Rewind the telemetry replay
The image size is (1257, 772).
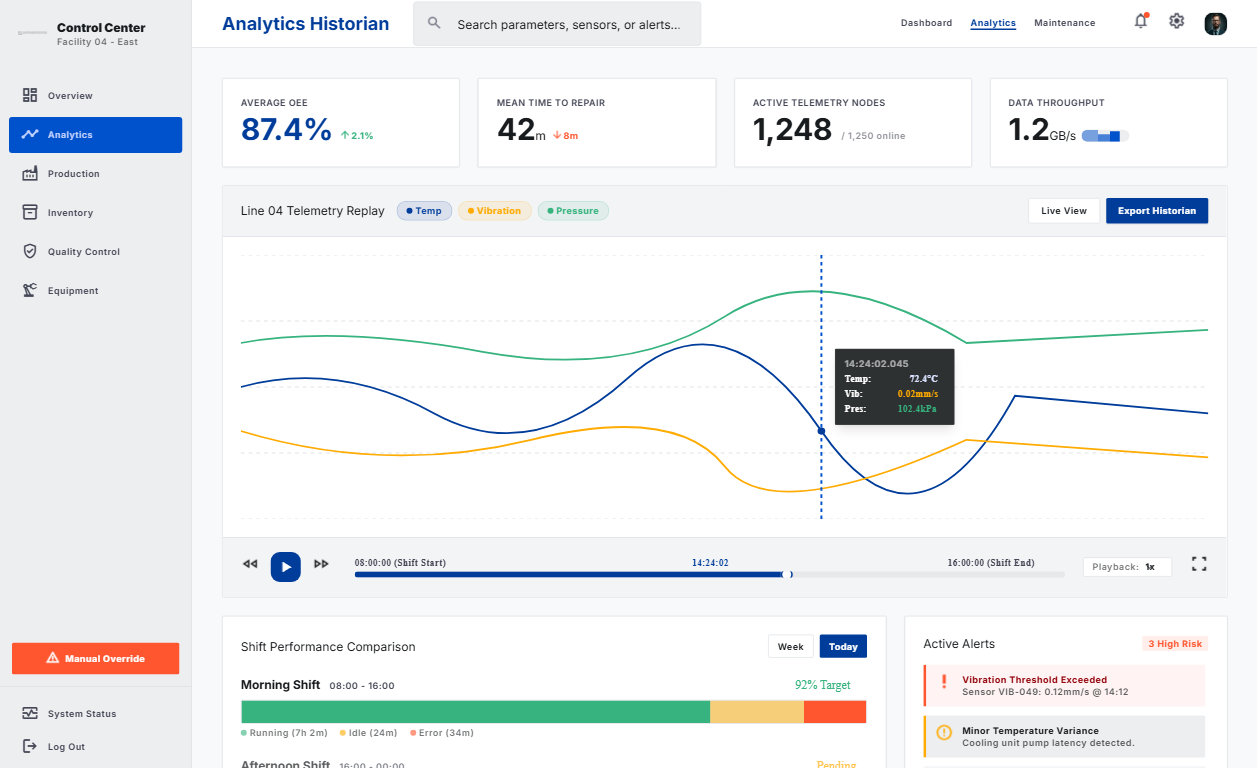click(250, 564)
